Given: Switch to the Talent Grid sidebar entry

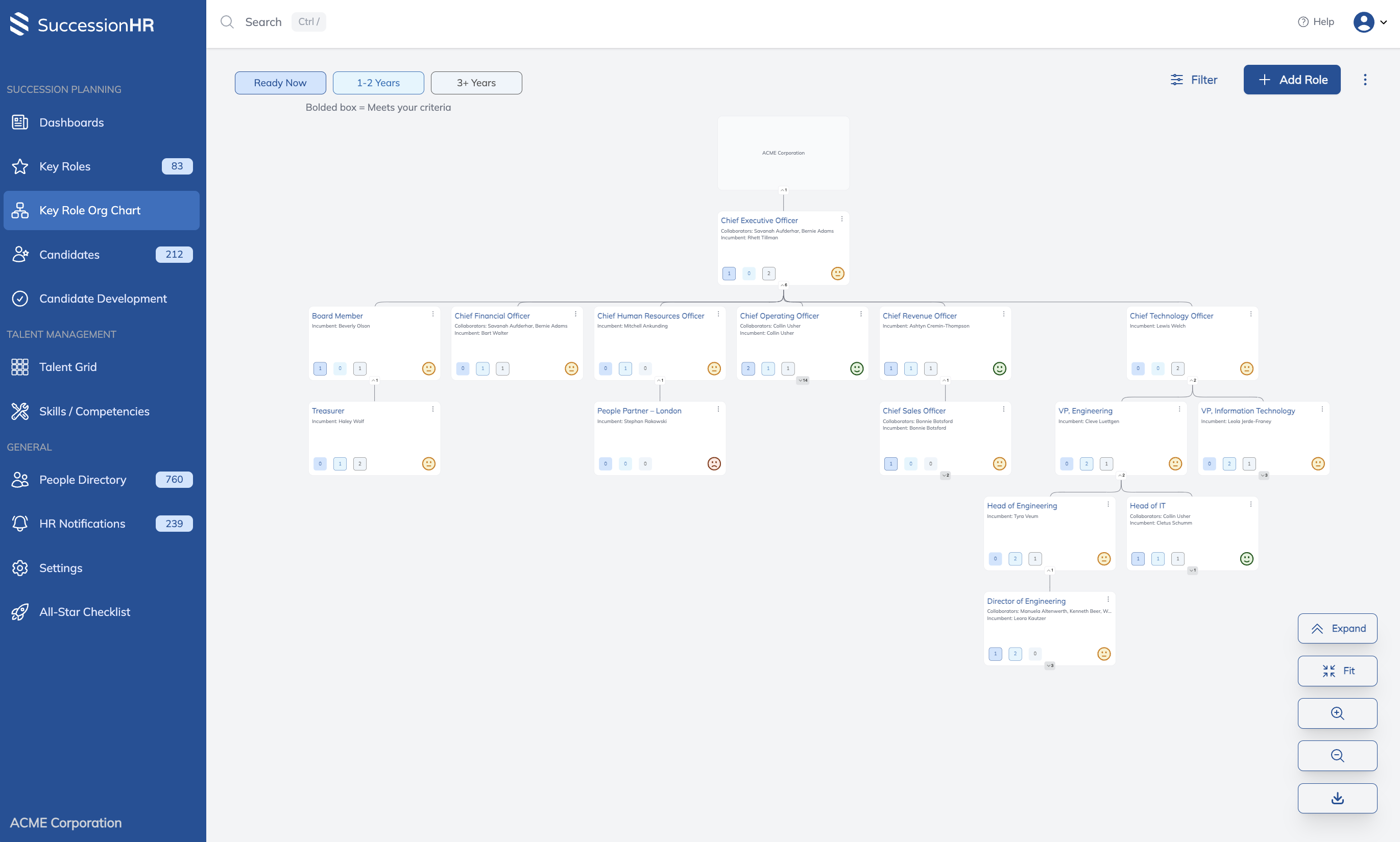Looking at the screenshot, I should (68, 366).
